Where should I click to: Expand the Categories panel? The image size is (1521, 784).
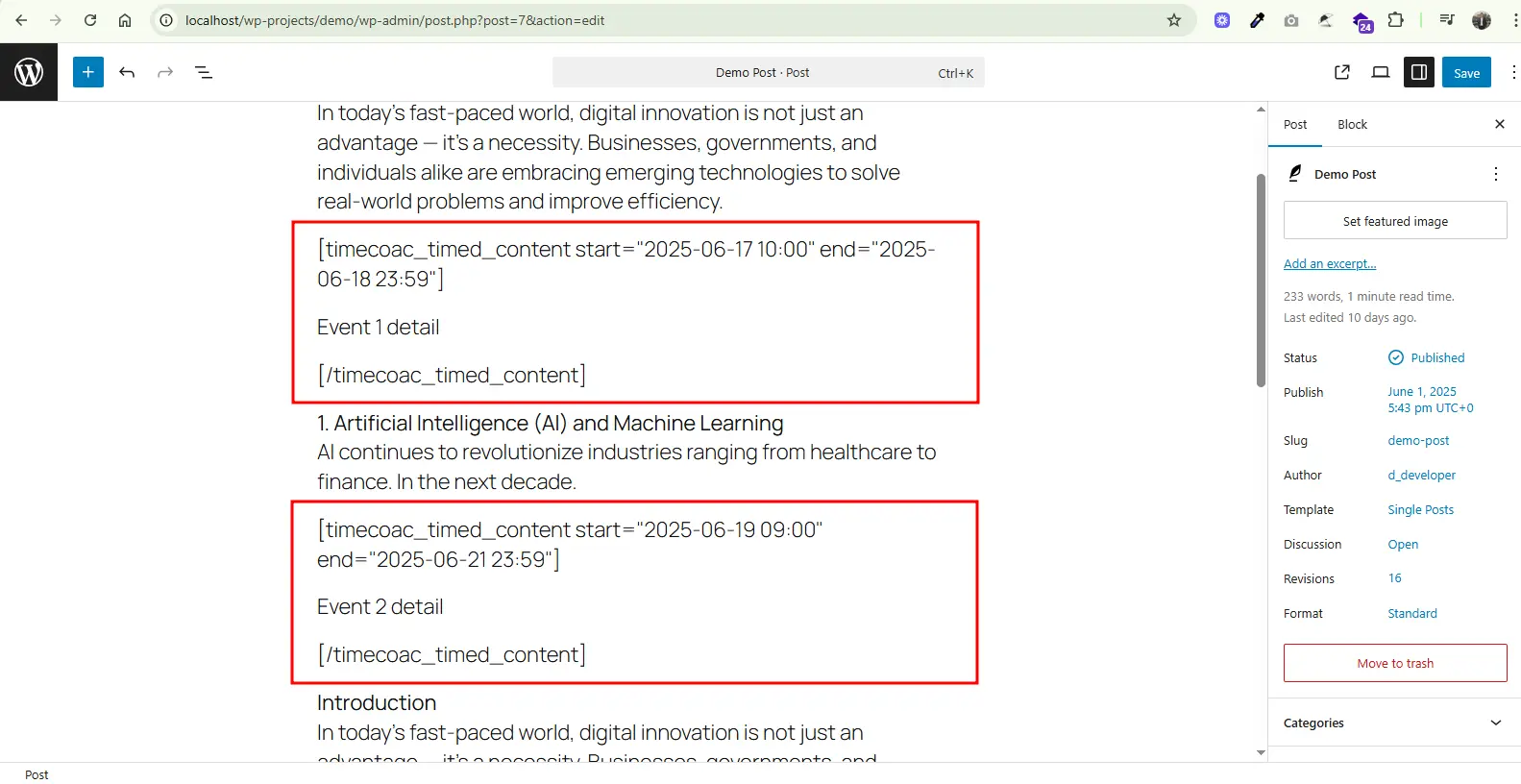click(1495, 723)
